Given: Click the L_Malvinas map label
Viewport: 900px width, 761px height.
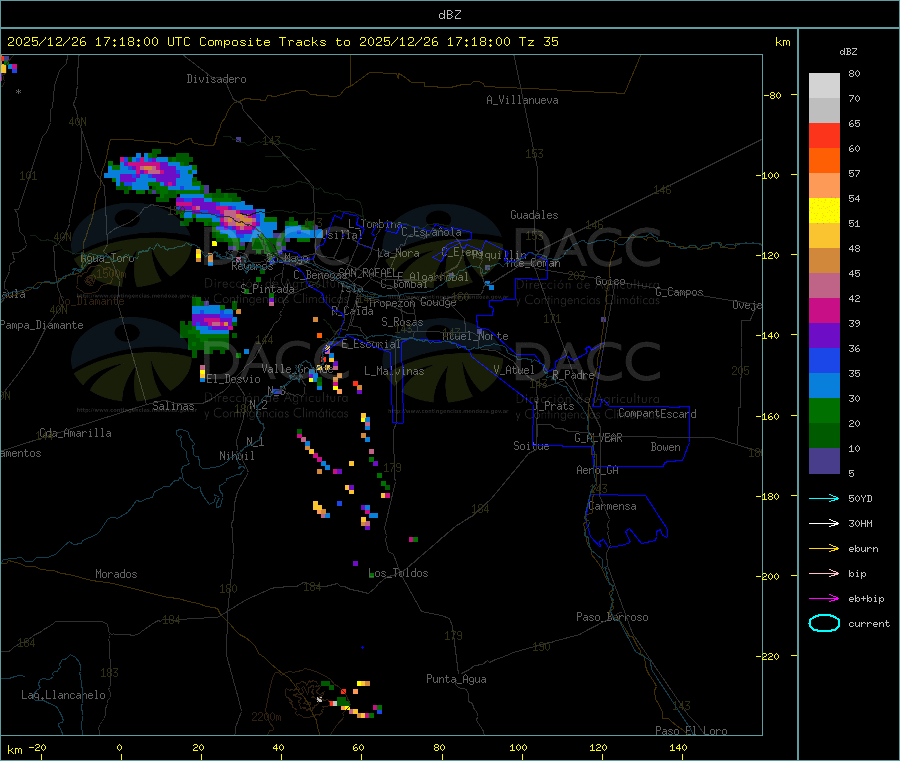Looking at the screenshot, I should click(394, 371).
